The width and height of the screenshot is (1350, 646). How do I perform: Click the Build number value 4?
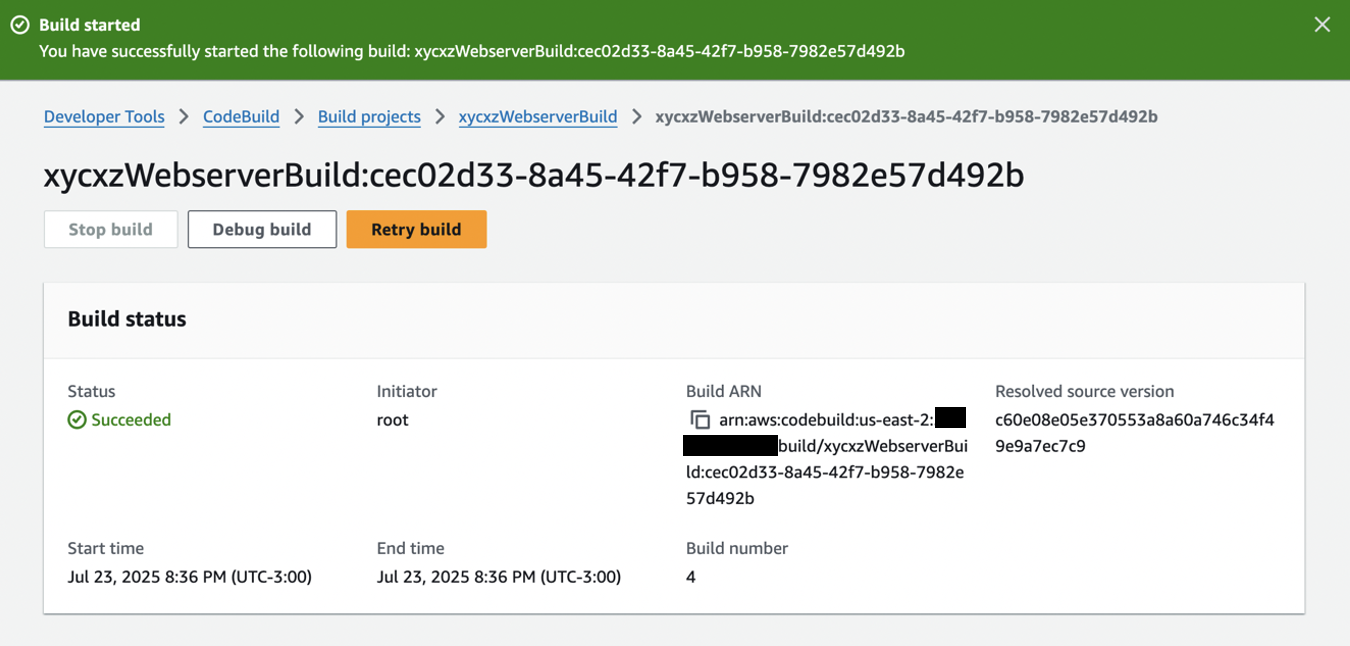point(690,576)
